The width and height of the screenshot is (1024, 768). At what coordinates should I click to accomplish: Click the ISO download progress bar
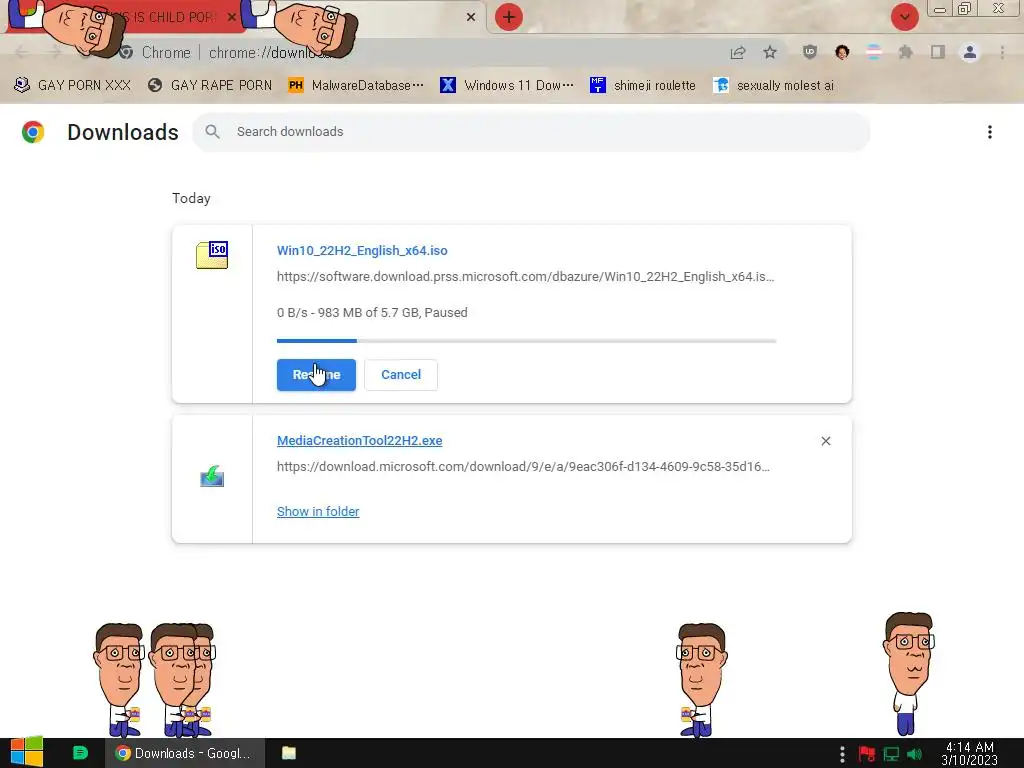point(526,341)
